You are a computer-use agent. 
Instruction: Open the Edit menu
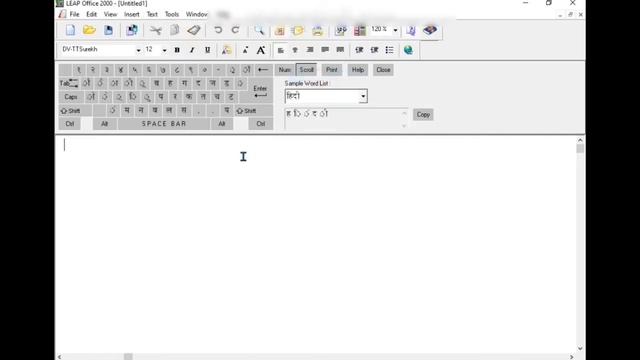91,14
